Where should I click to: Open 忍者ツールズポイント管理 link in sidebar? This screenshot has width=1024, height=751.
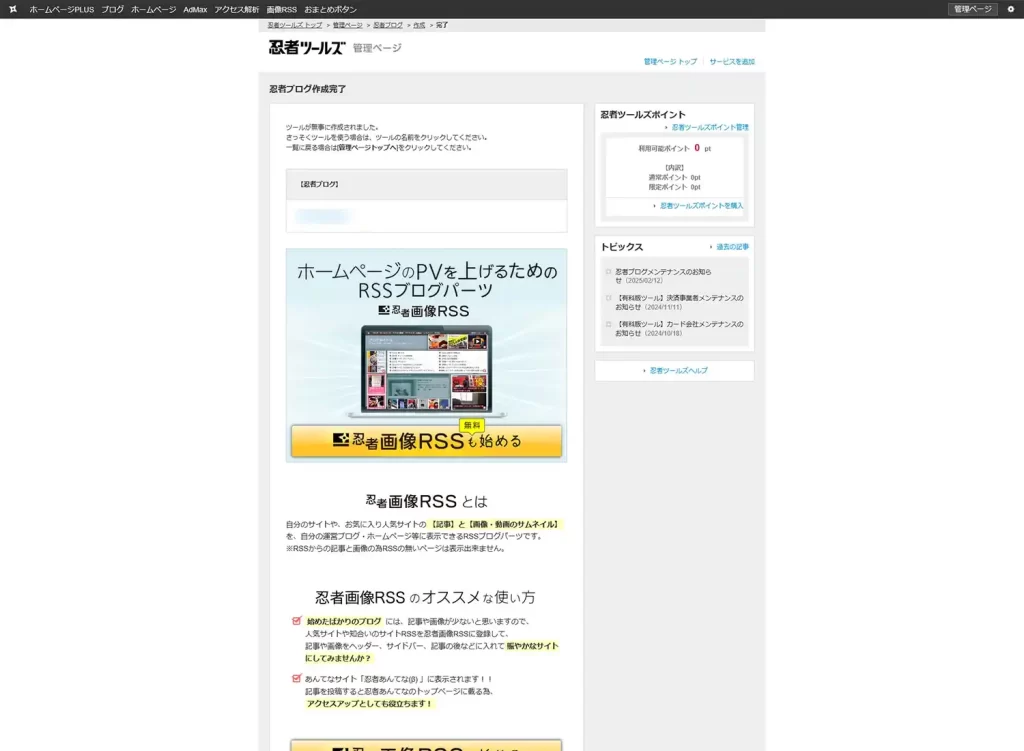coord(709,128)
